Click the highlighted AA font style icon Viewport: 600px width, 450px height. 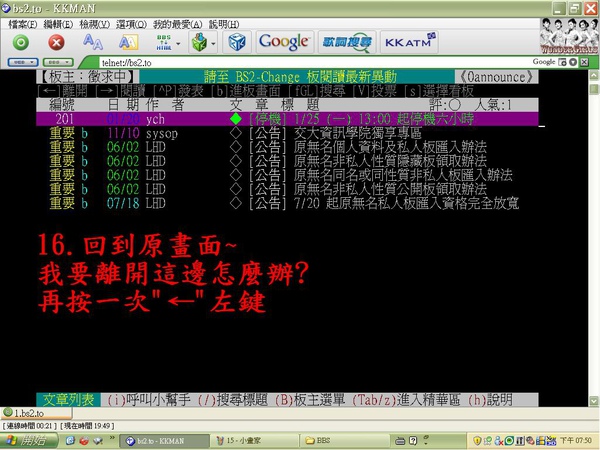click(128, 42)
